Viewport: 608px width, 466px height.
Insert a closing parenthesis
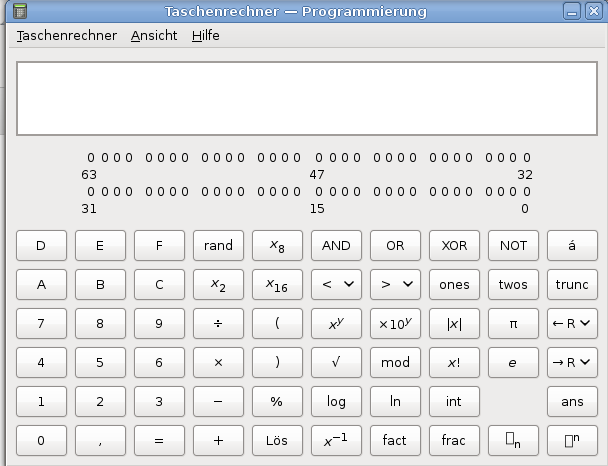(x=277, y=362)
